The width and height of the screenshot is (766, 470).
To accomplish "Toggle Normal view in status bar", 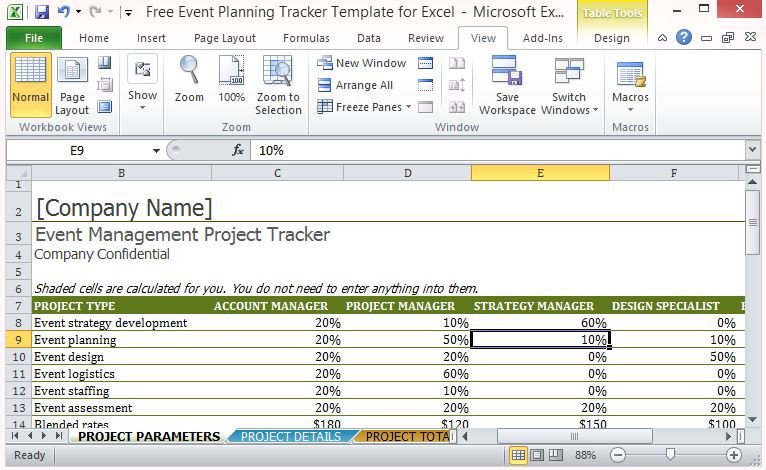I will 518,455.
